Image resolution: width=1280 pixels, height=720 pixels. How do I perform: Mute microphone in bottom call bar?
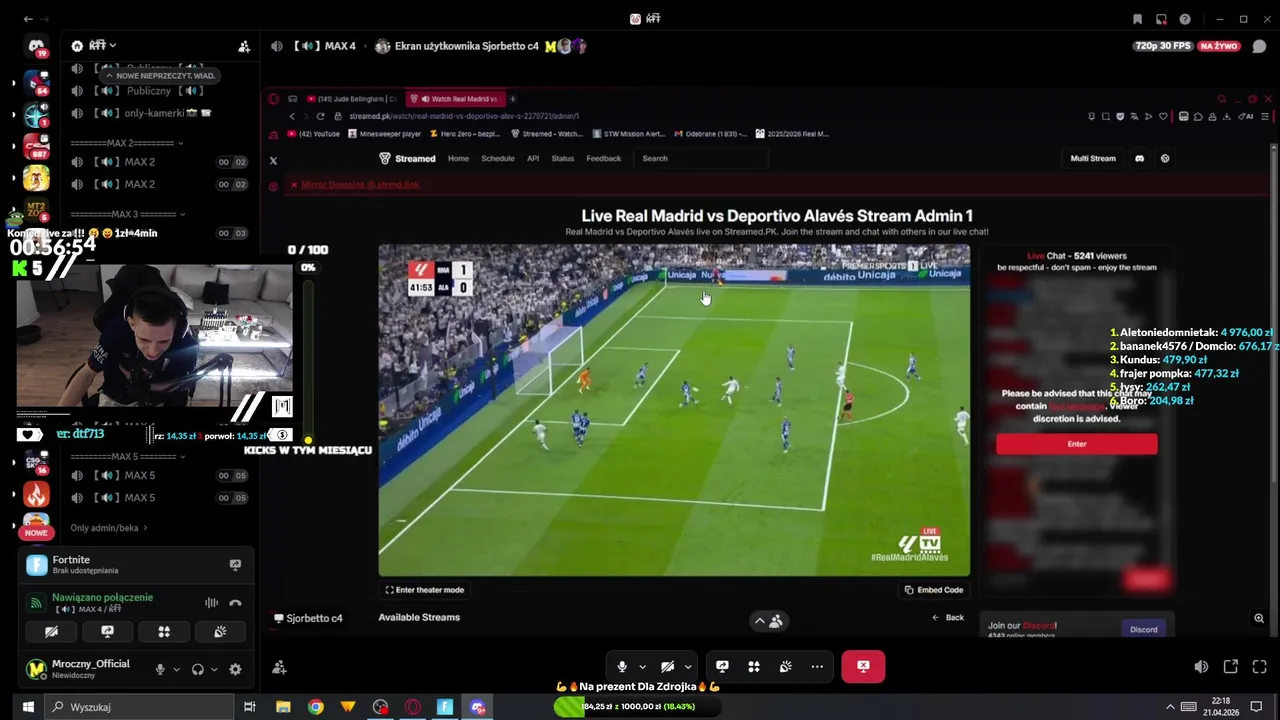pyautogui.click(x=622, y=667)
